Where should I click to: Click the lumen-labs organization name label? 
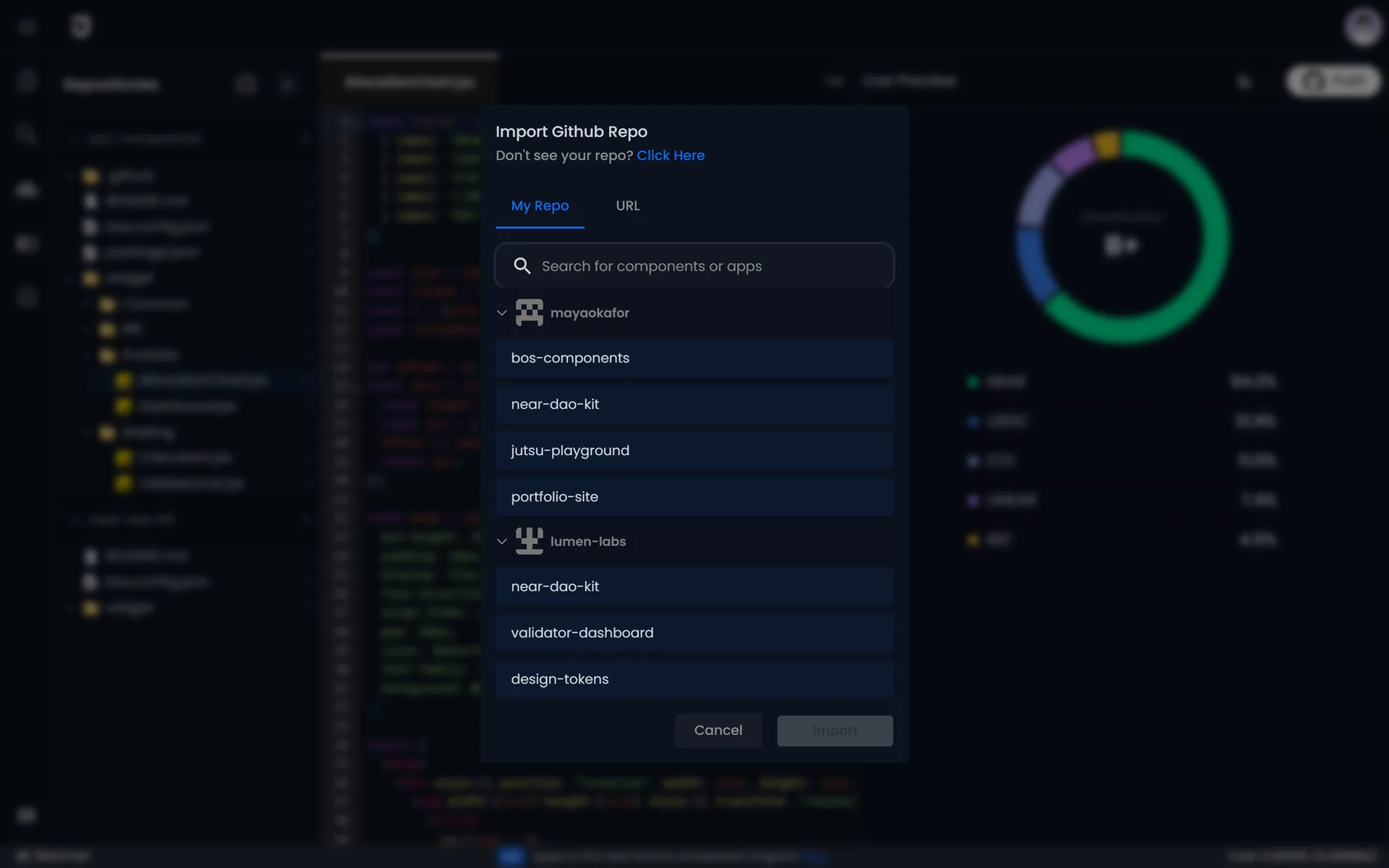pos(588,542)
